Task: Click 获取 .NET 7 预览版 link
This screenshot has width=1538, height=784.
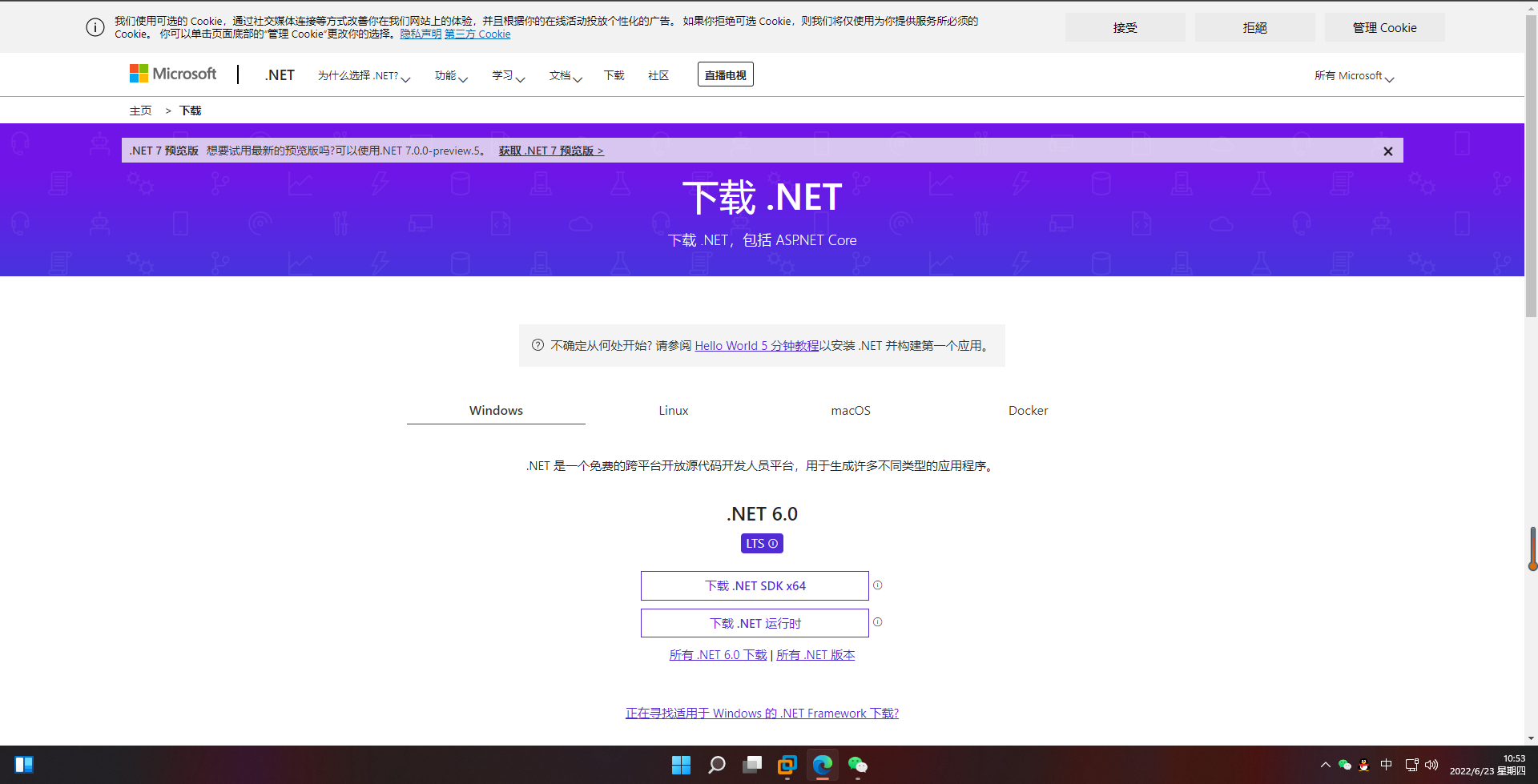Action: click(x=551, y=151)
